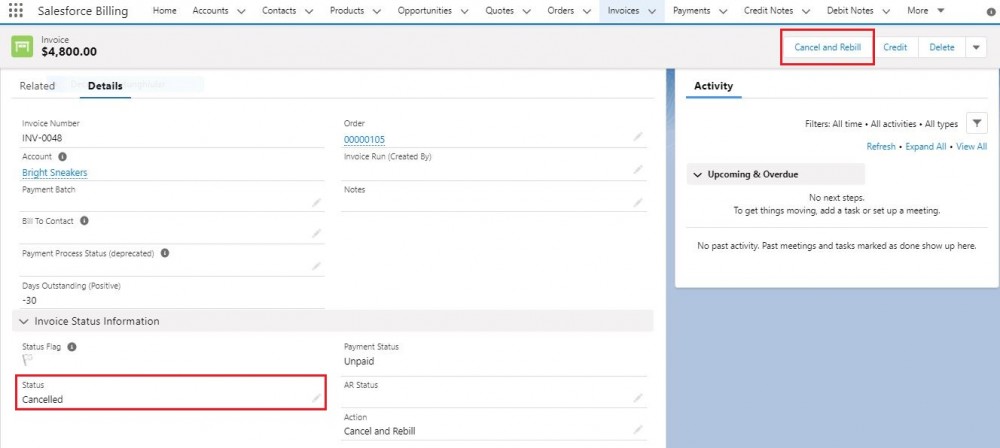Go to the Home tab

click(x=165, y=11)
